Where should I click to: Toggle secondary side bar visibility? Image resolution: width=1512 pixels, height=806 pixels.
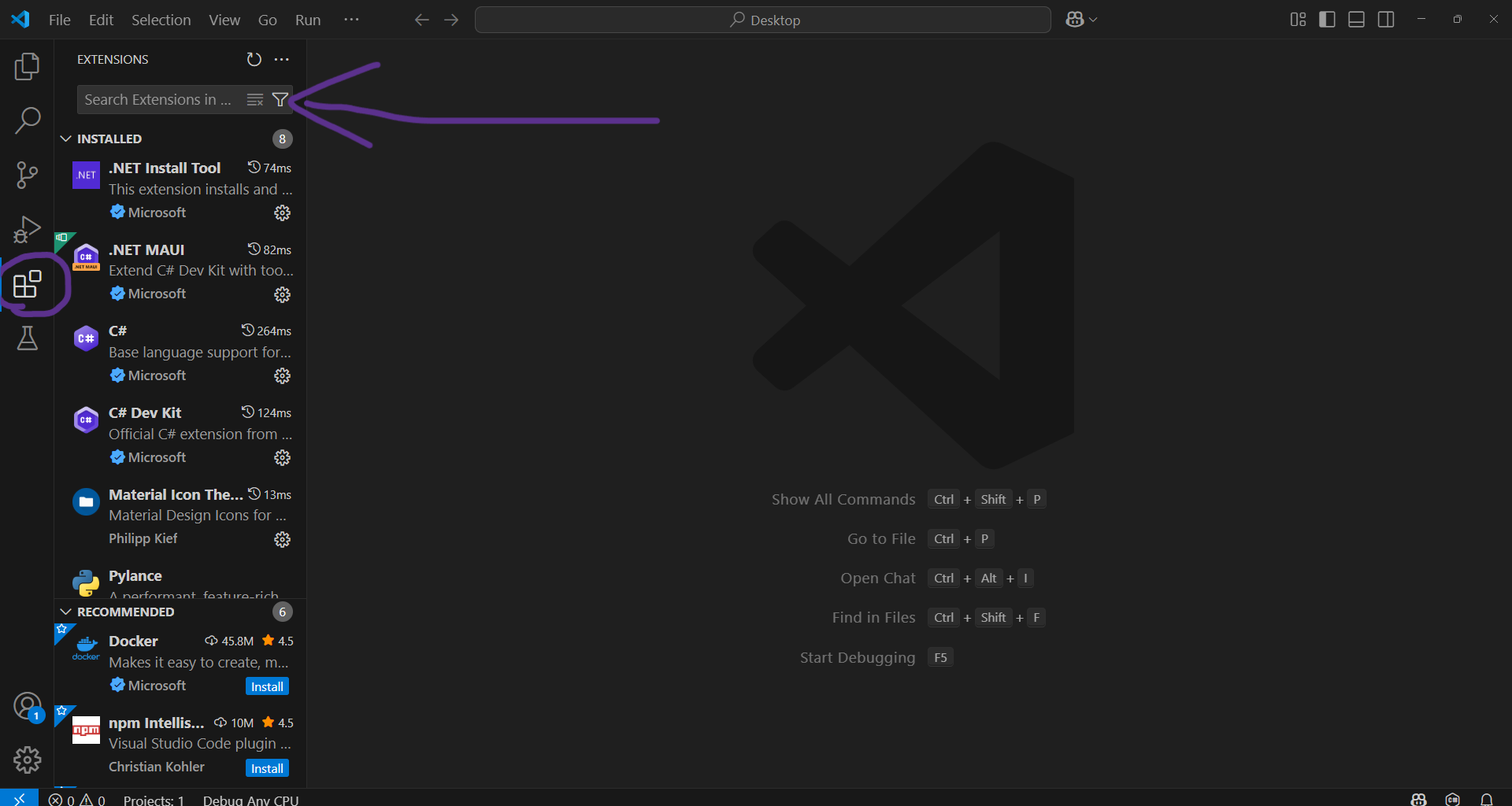(x=1386, y=20)
